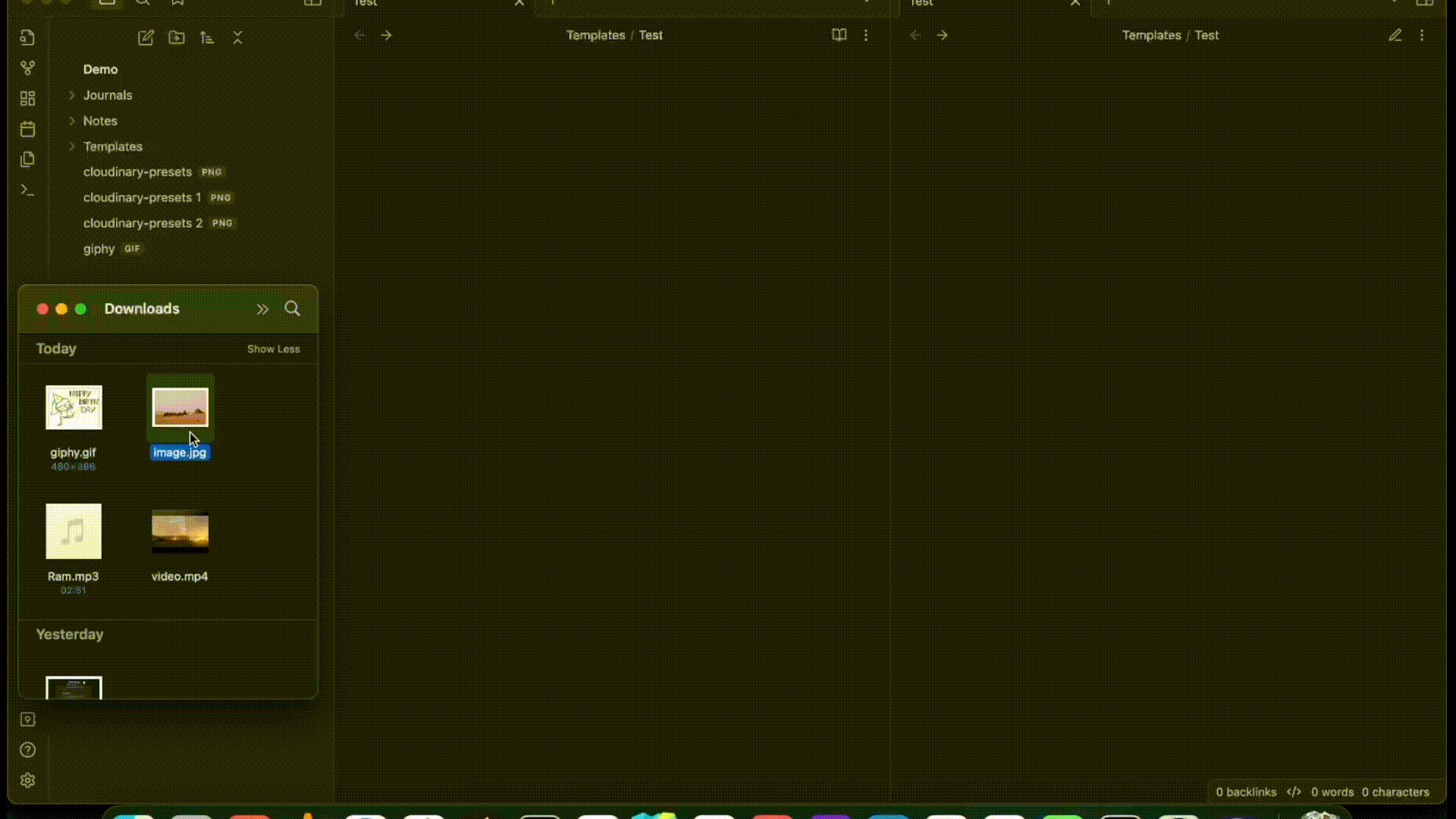Toggle edit mode pencil in right pane
The width and height of the screenshot is (1456, 819).
[x=1395, y=35]
